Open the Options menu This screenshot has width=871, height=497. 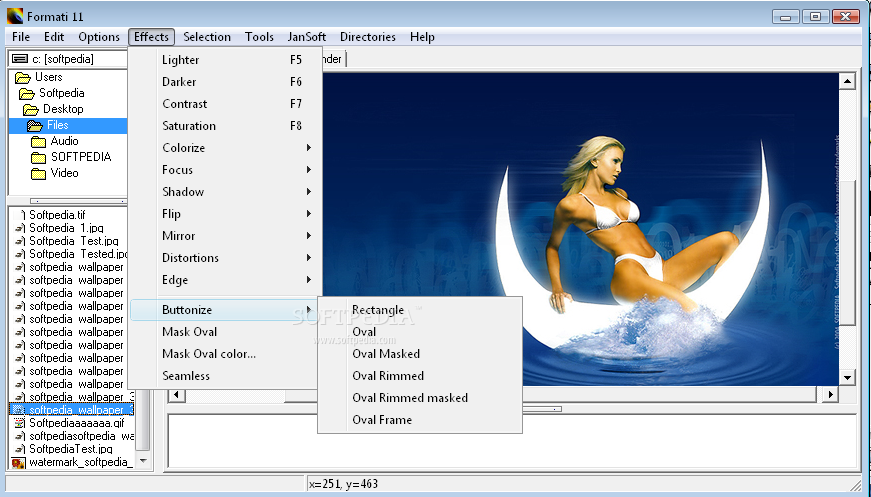tap(99, 37)
